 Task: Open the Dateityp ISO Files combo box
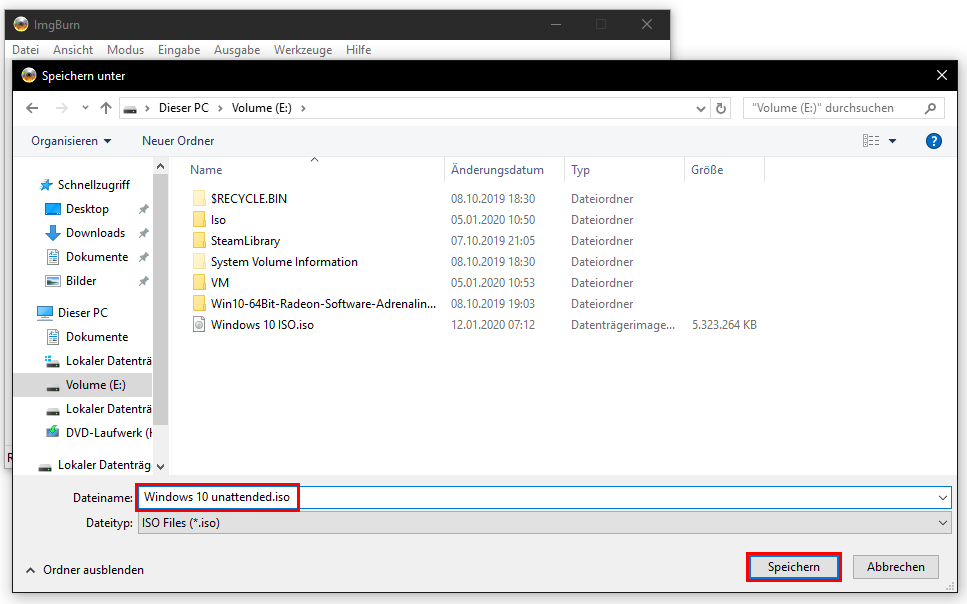point(545,523)
